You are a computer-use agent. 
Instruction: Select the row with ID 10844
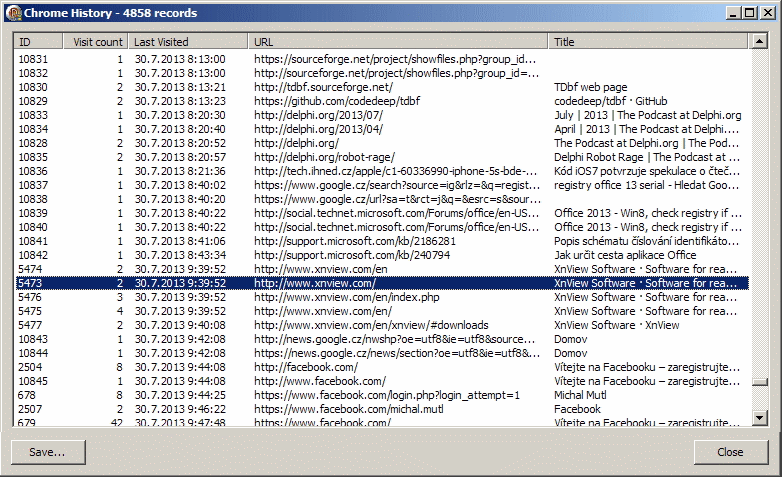pyautogui.click(x=382, y=353)
